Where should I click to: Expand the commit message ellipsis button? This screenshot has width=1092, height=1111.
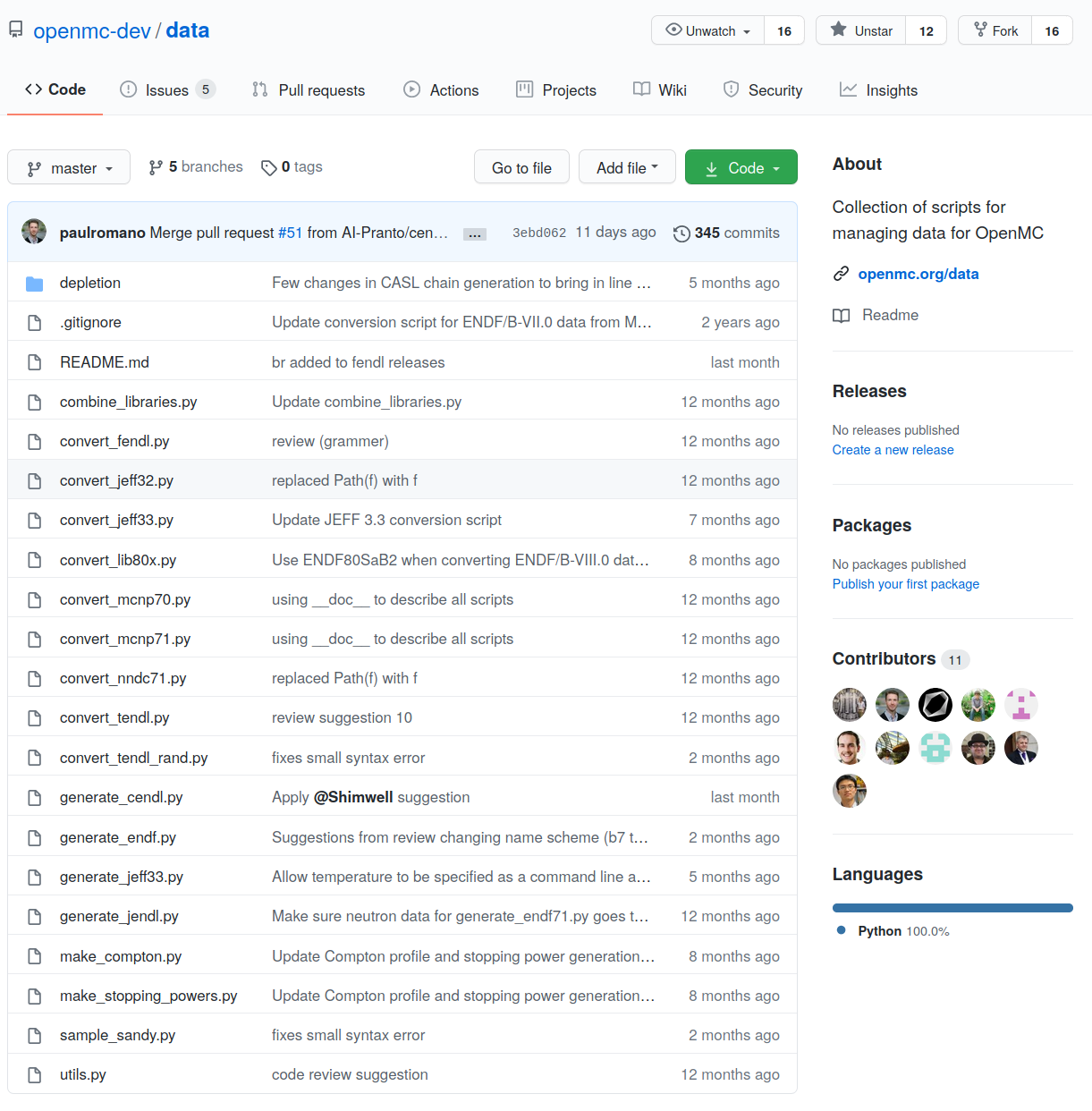[475, 234]
